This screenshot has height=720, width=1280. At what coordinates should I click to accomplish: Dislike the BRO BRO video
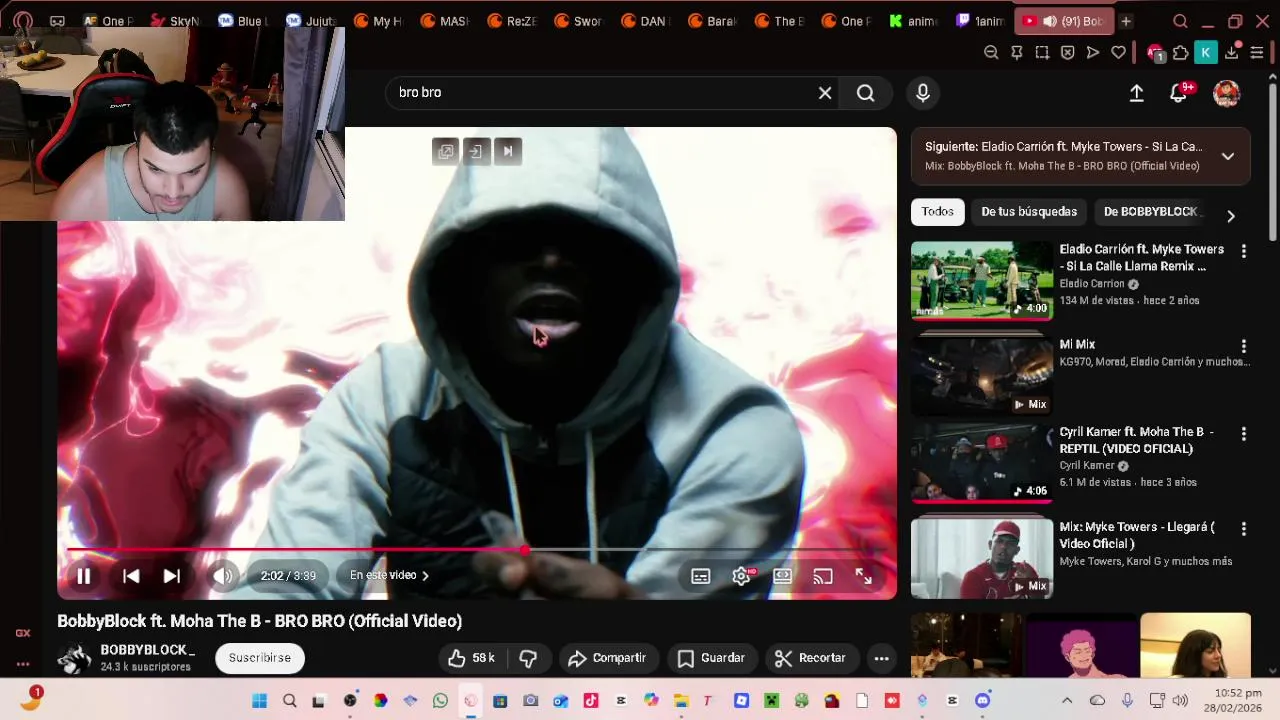click(528, 658)
